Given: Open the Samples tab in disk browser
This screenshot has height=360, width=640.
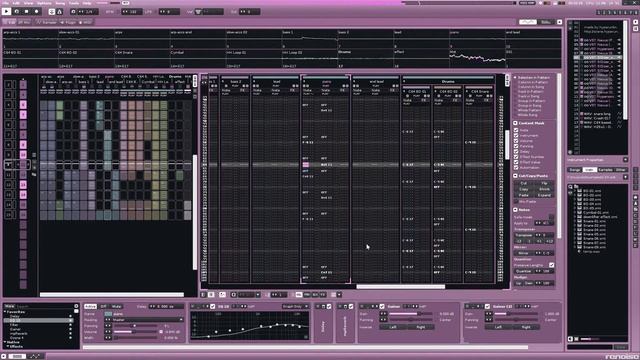Looking at the screenshot, I should click(x=605, y=169).
